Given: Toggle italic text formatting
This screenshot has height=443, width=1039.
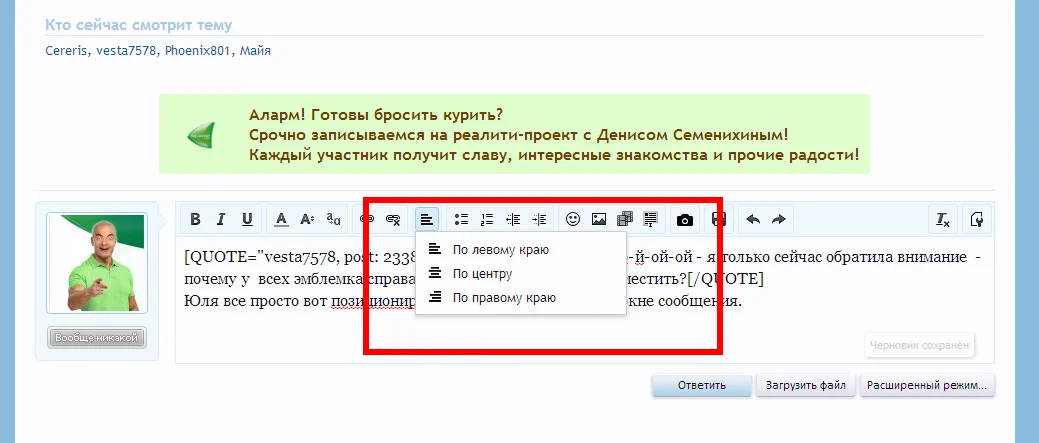Looking at the screenshot, I should pyautogui.click(x=221, y=220).
